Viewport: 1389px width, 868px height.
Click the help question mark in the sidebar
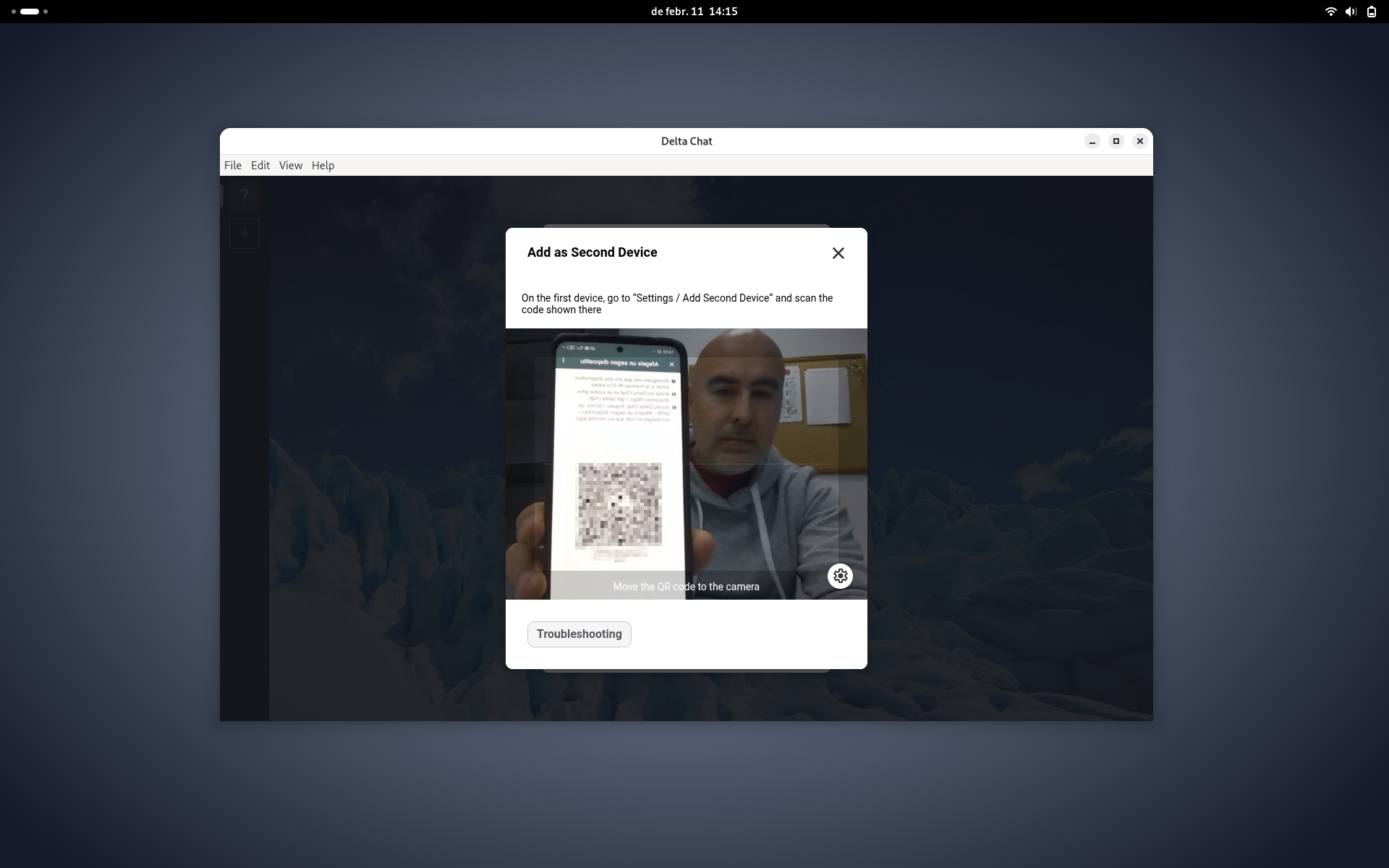pos(244,195)
